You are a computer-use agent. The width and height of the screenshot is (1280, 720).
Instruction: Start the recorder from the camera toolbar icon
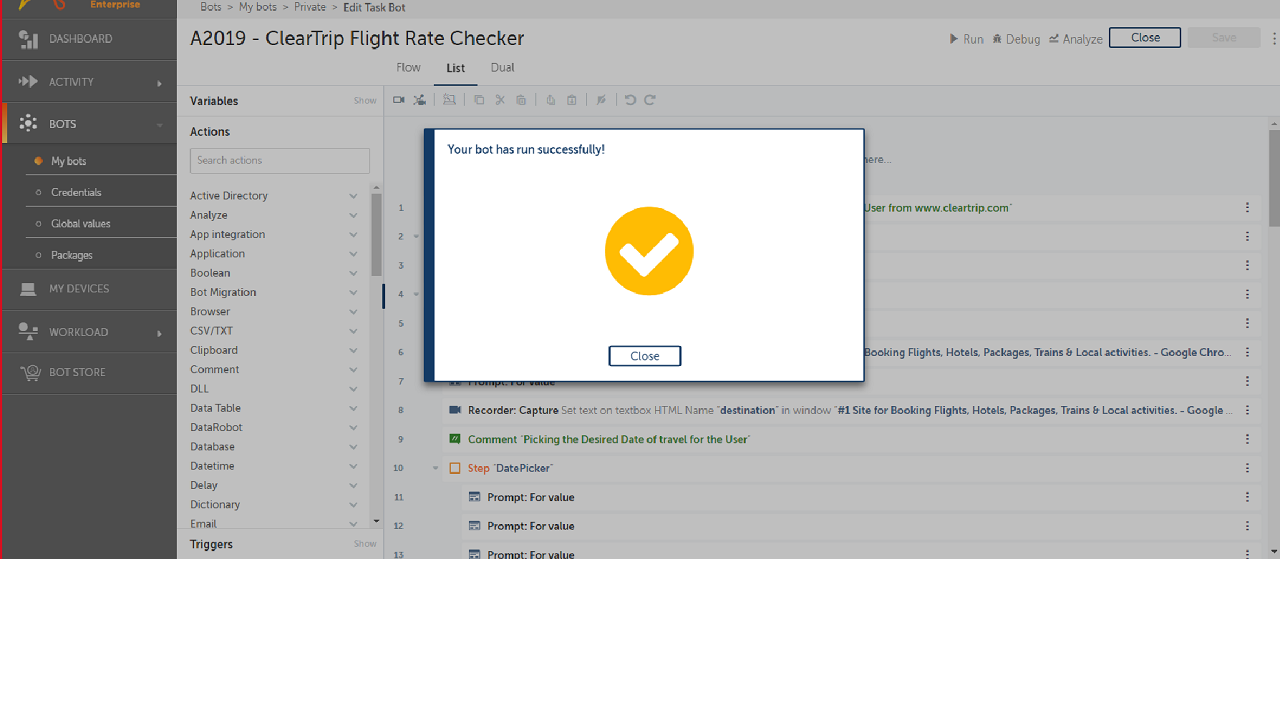[399, 100]
